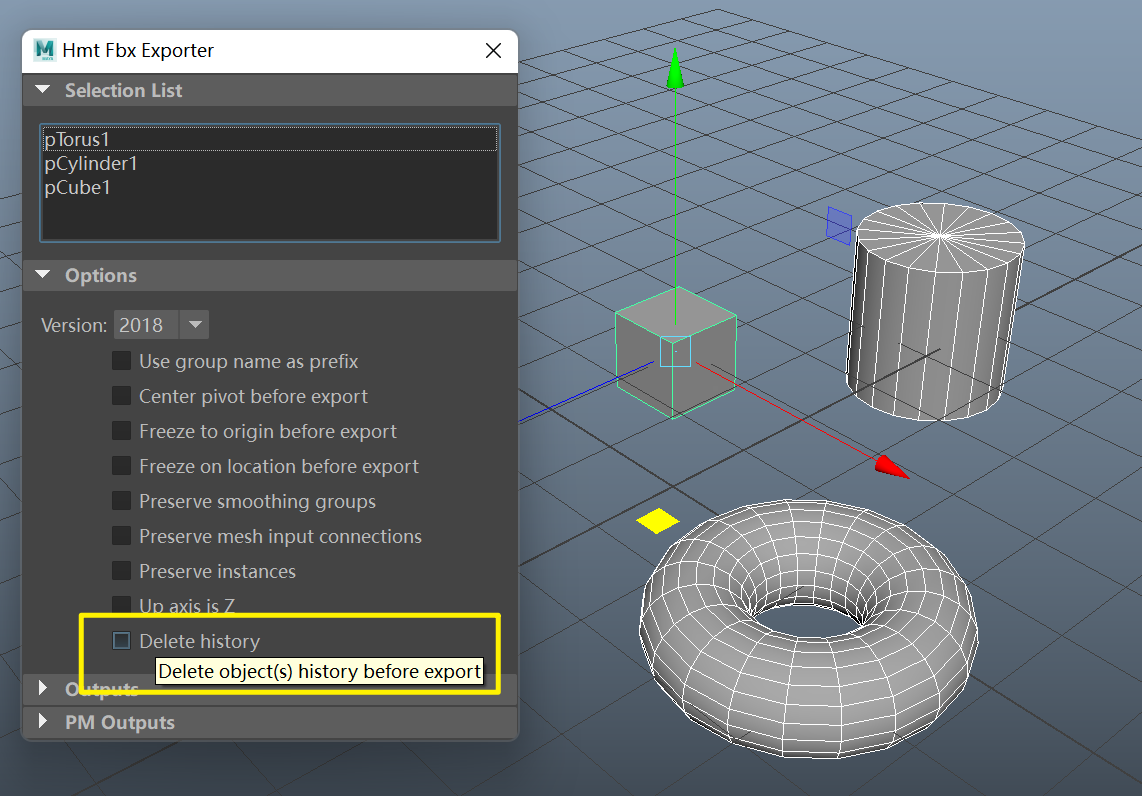Image resolution: width=1142 pixels, height=796 pixels.
Task: Check Center pivot before export
Action: (121, 396)
